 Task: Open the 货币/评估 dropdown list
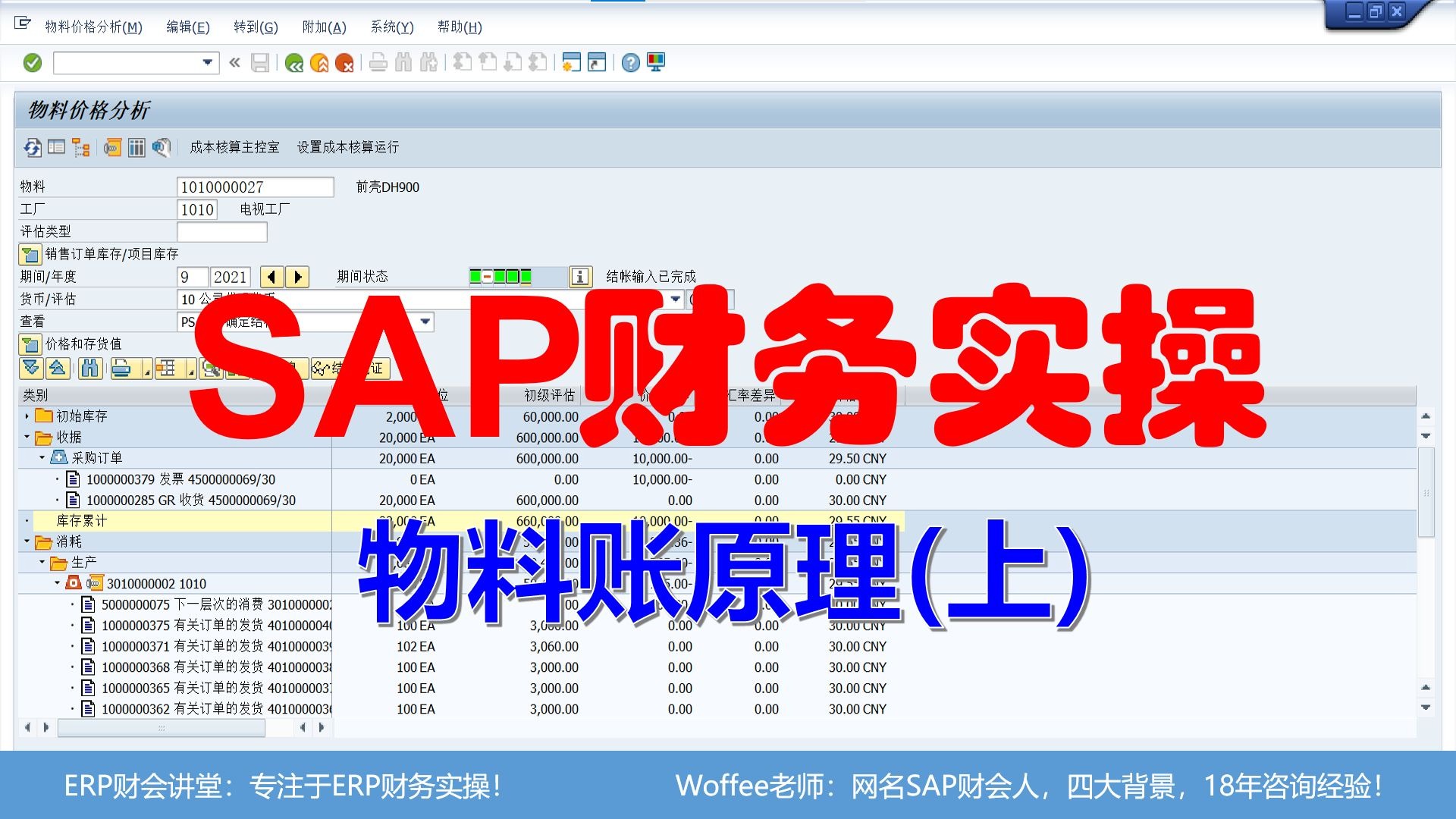coord(673,299)
